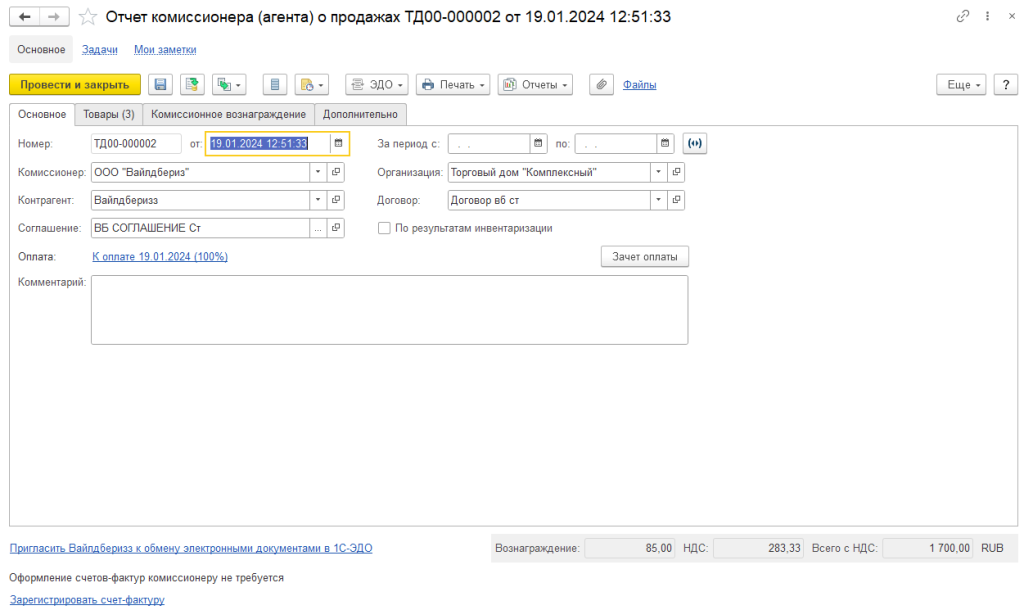This screenshot has width=1024, height=610.
Task: Open the create-based-on icon dropdown
Action: (229, 85)
